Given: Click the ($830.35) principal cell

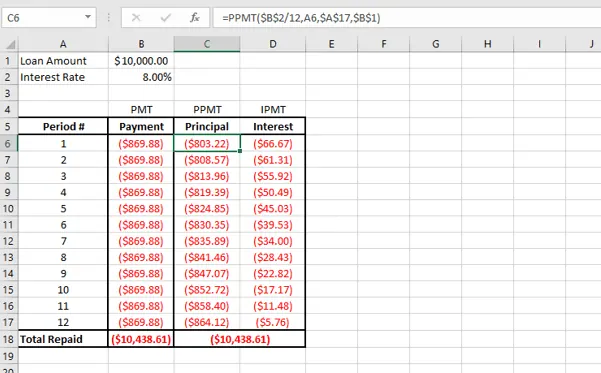Looking at the screenshot, I should pos(207,225).
